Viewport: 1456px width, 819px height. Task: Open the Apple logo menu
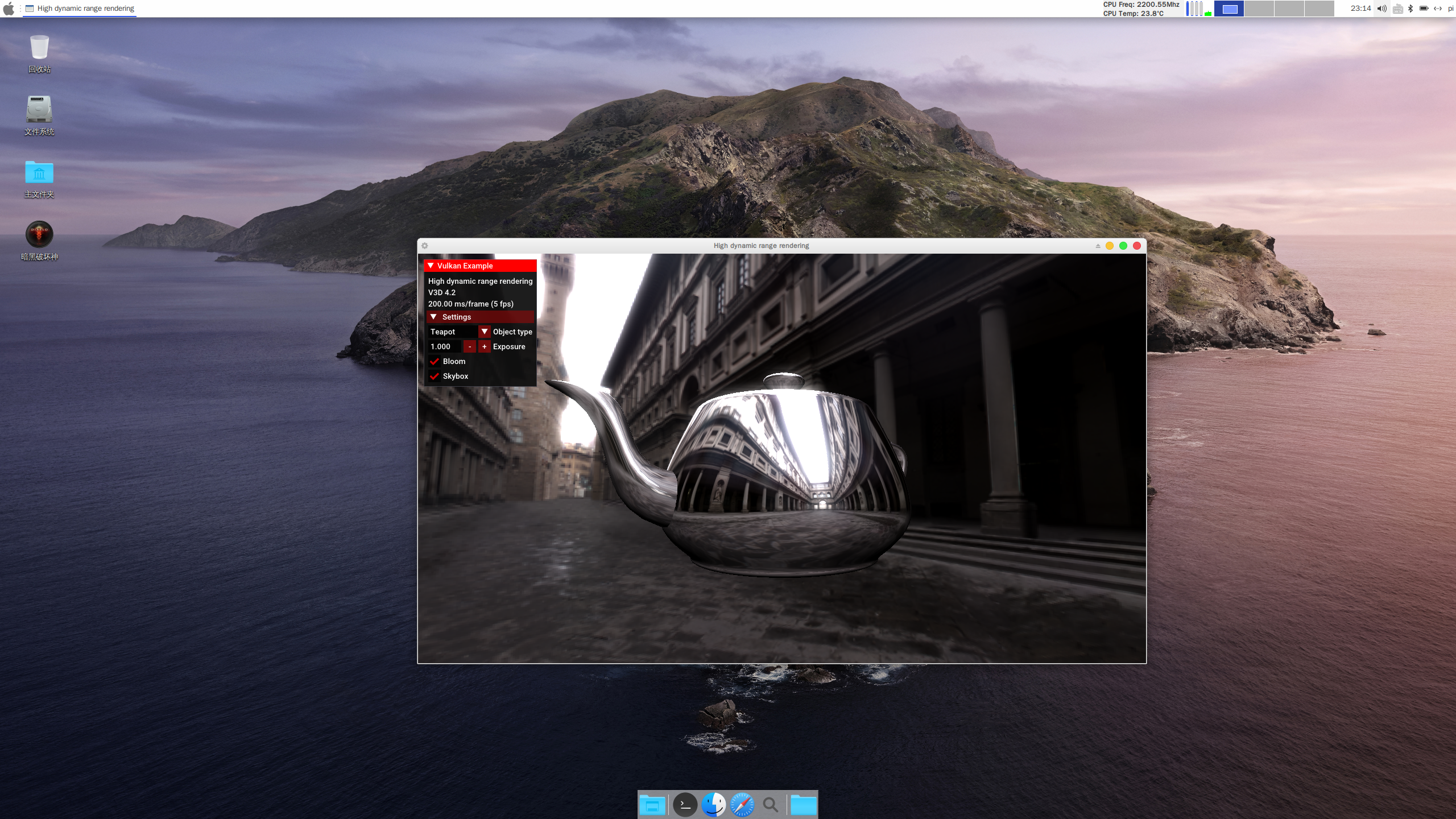point(9,9)
